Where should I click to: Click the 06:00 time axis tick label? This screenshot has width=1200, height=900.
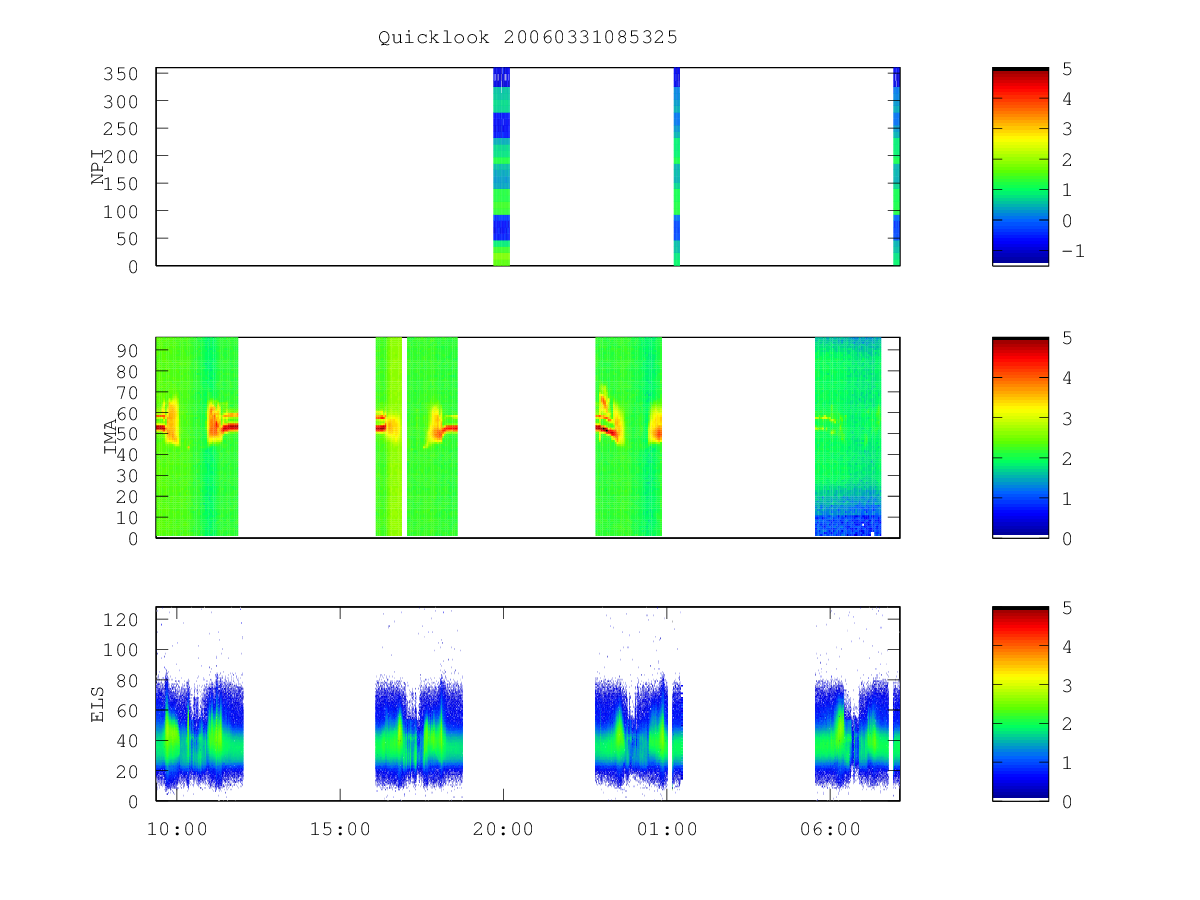click(x=830, y=829)
